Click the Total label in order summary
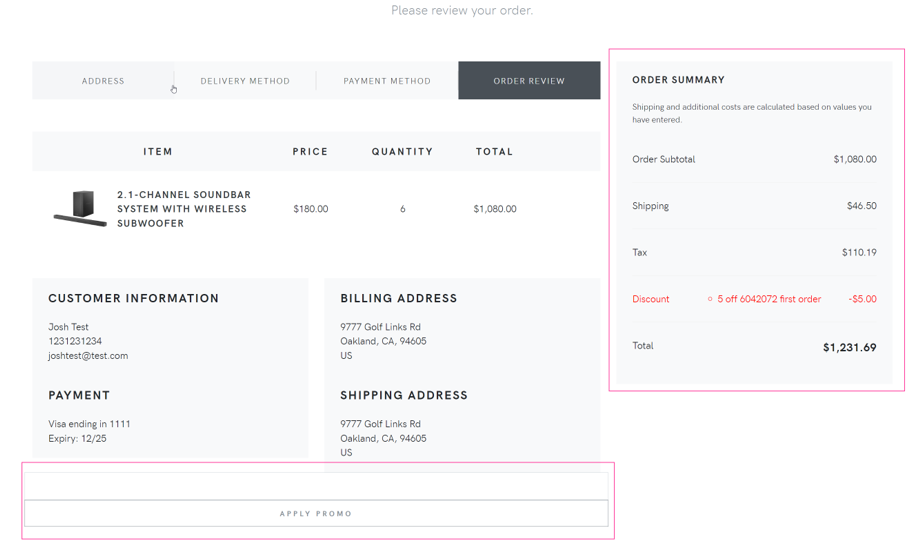909x556 pixels. [643, 346]
